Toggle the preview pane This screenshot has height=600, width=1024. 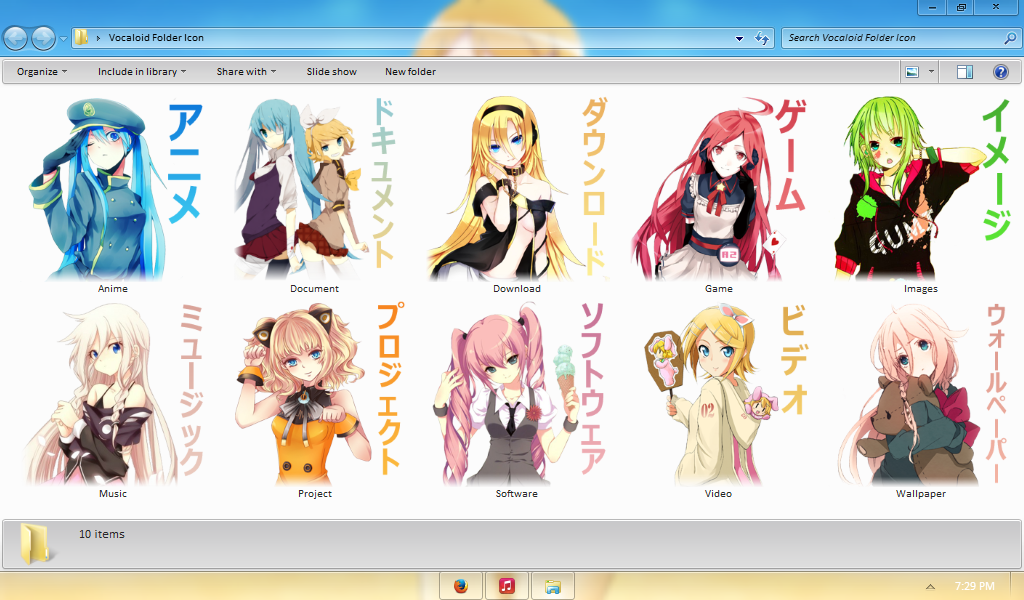963,71
